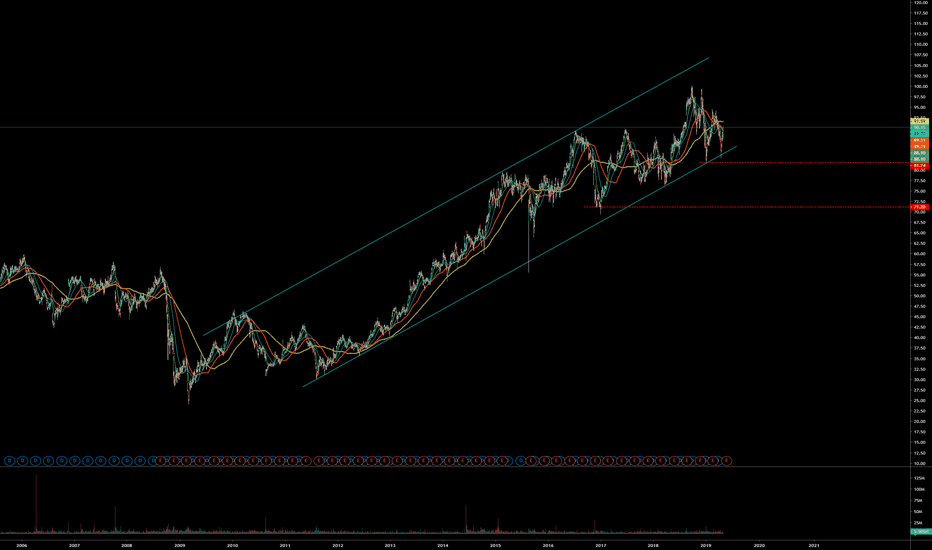Select the 2011 label on the time axis
The height and width of the screenshot is (550, 932).
pyautogui.click(x=285, y=545)
